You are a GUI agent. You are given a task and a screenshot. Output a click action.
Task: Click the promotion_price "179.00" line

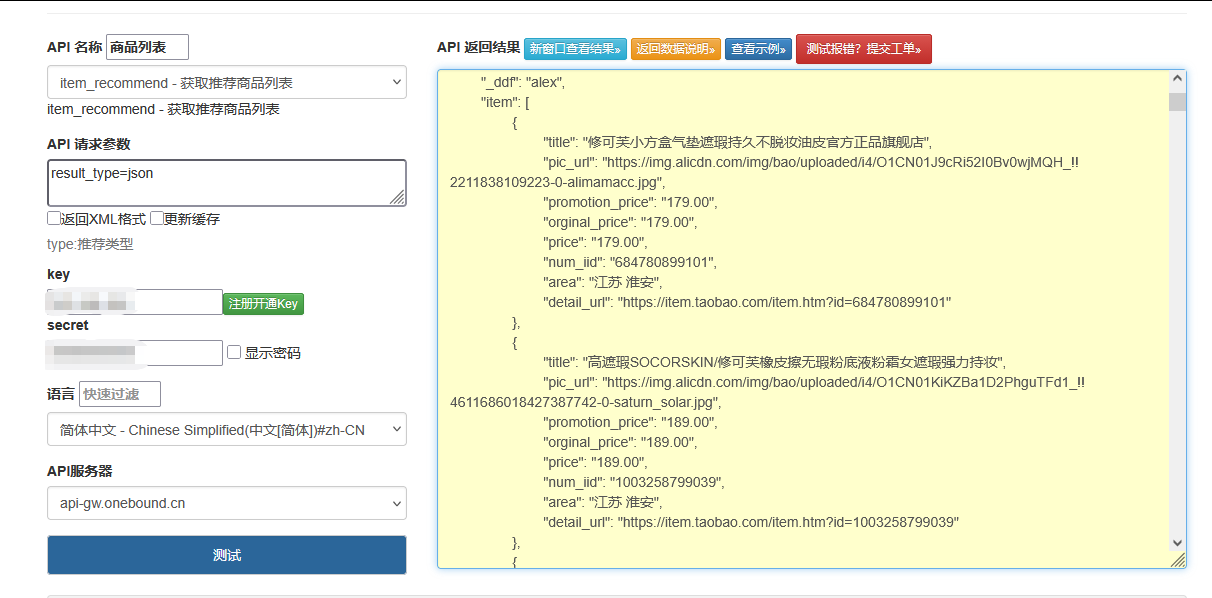tap(630, 202)
